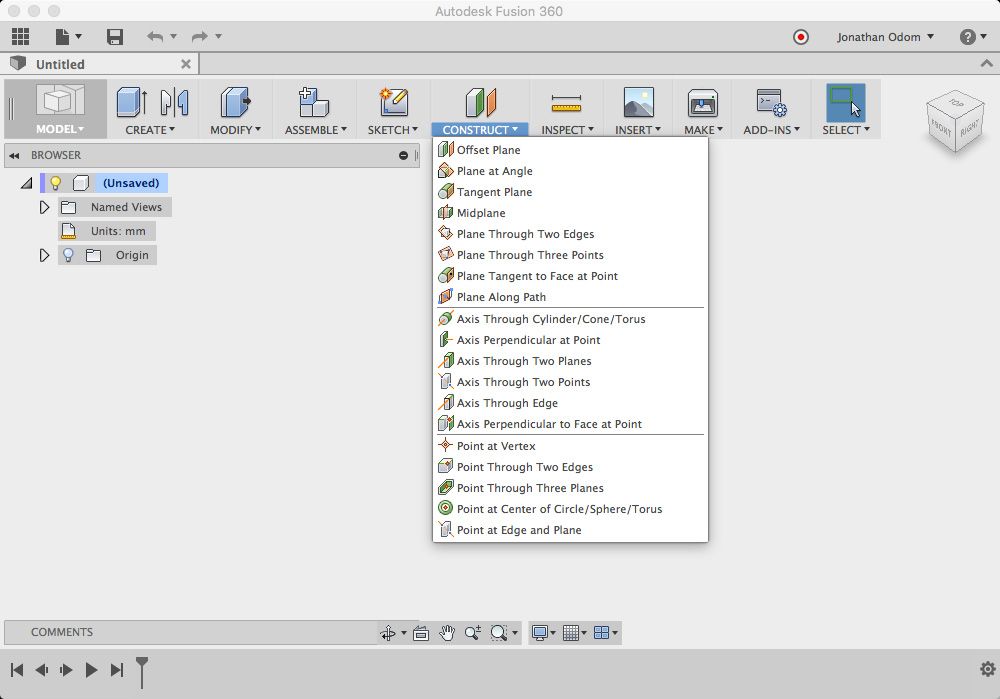
Task: Open the CREATE dropdown menu
Action: point(150,129)
